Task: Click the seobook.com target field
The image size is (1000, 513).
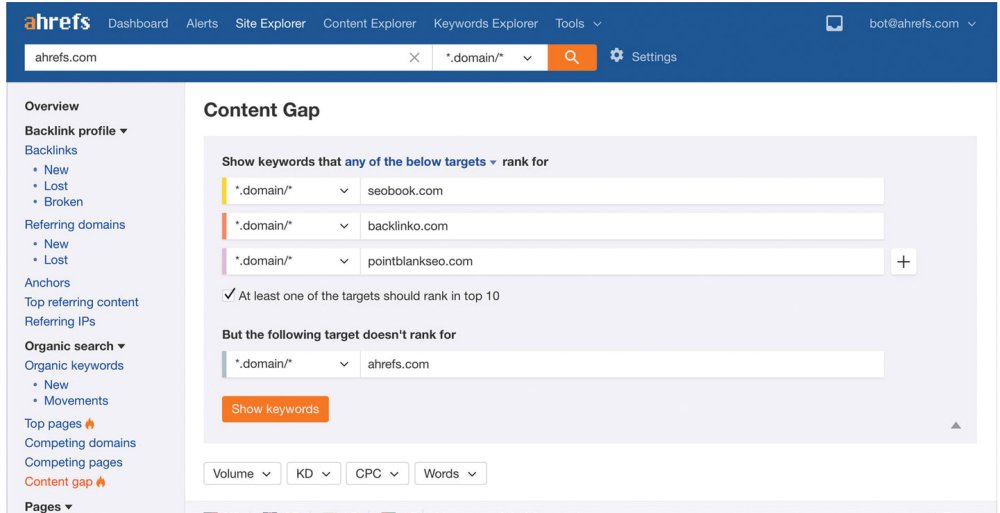Action: [622, 191]
